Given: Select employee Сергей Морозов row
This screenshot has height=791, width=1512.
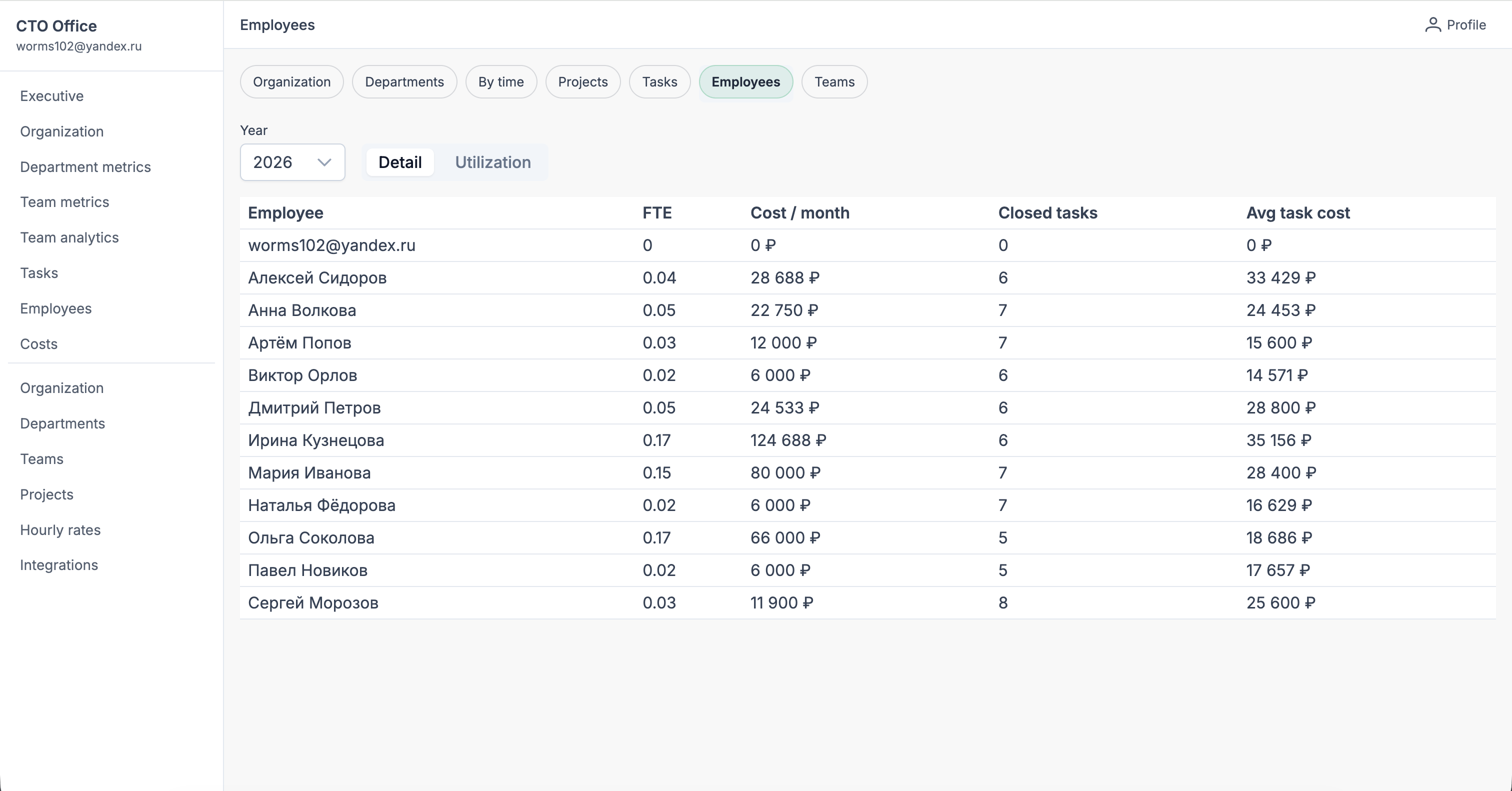Looking at the screenshot, I should point(867,603).
